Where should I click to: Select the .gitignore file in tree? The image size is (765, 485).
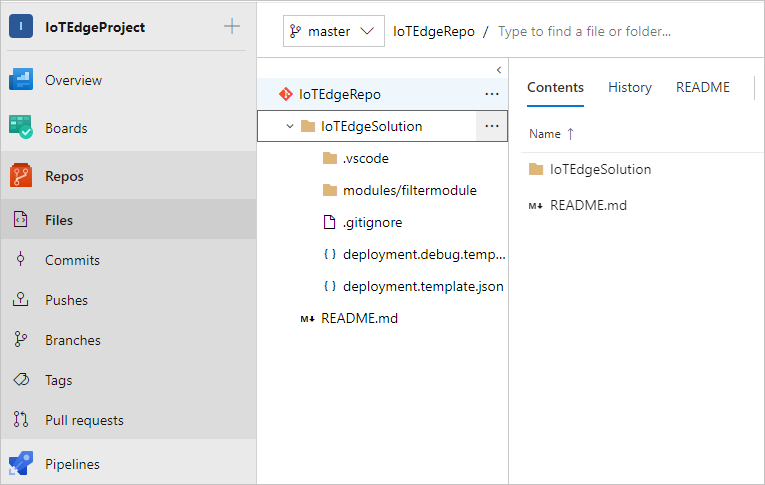(x=372, y=222)
